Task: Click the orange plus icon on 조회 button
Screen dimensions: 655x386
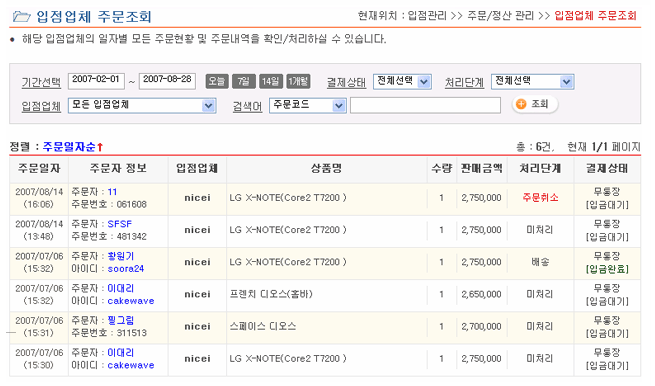Action: coord(521,104)
